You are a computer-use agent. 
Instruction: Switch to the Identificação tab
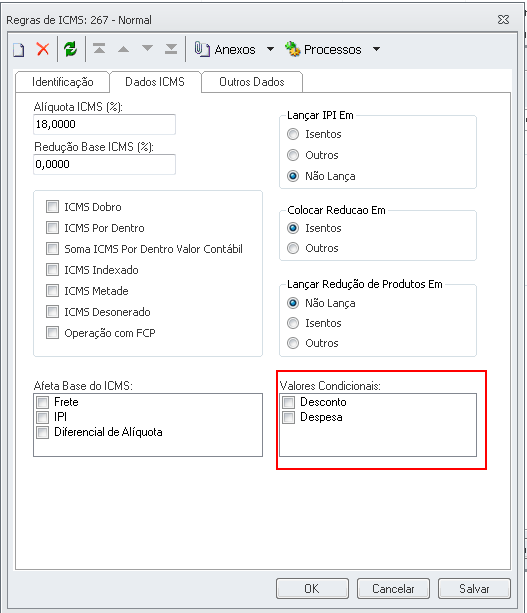[x=63, y=82]
